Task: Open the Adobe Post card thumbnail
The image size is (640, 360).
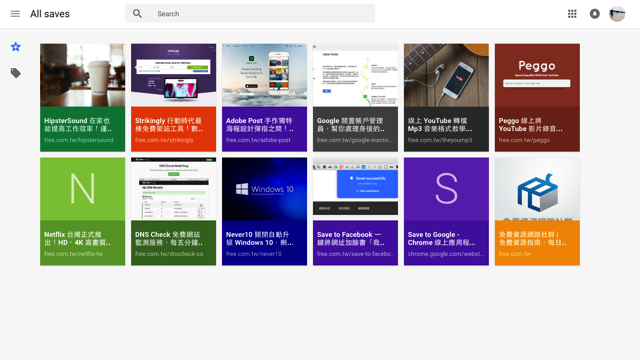Action: 264,75
